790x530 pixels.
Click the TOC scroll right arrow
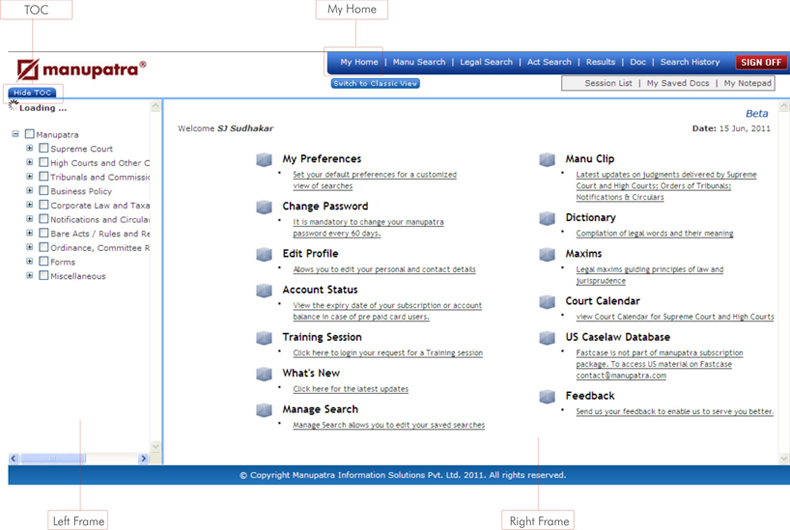coord(144,458)
